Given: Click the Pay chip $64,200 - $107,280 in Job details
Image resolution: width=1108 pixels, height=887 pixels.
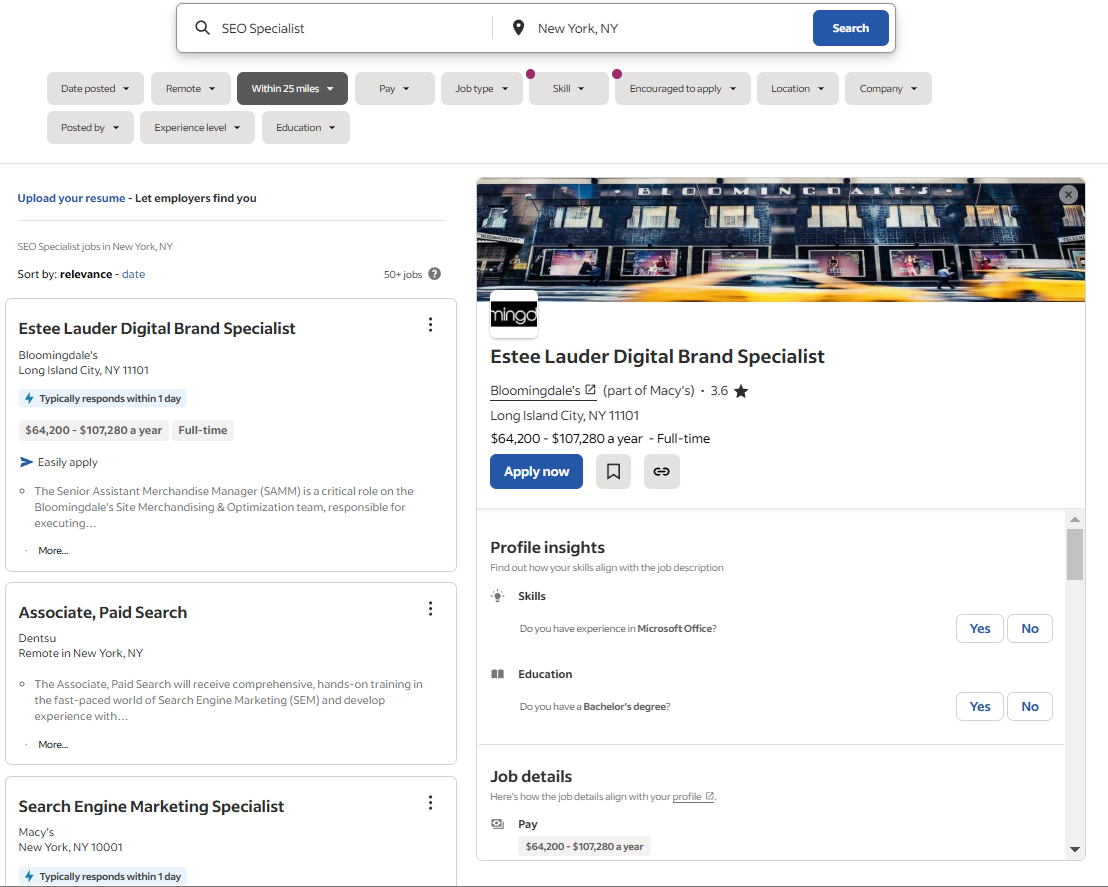Looking at the screenshot, I should [584, 846].
